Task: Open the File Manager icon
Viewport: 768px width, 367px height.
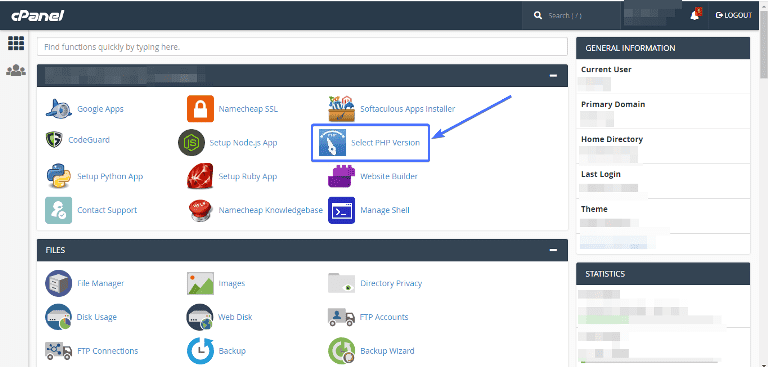Action: coord(59,283)
